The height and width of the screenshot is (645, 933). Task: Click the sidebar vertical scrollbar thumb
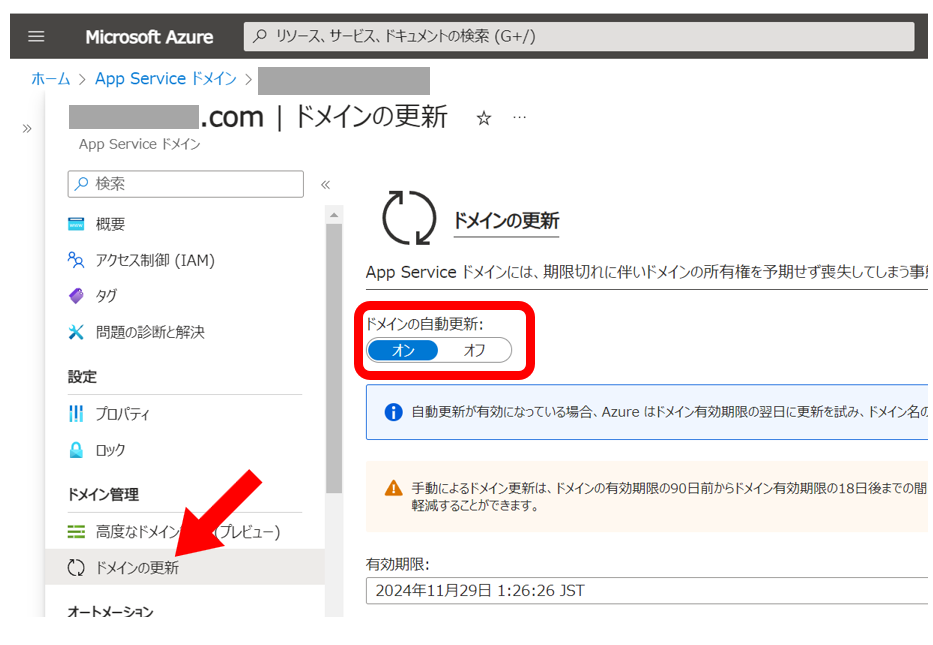pyautogui.click(x=334, y=358)
